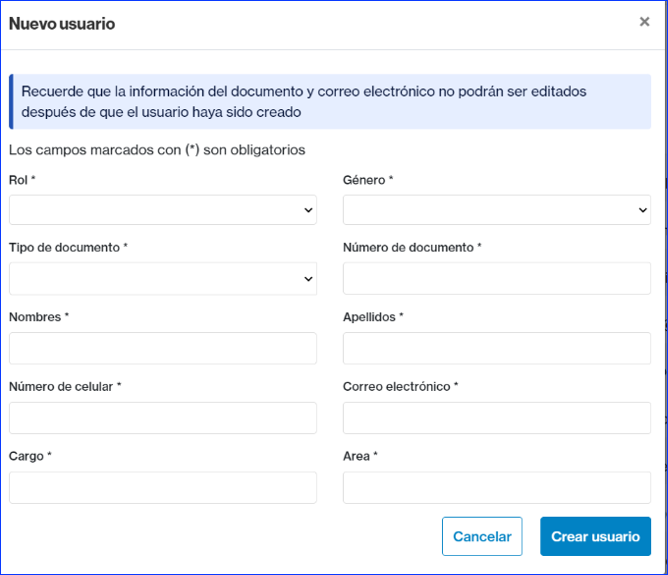
Task: Click the "Rol *" field label
Action: (x=22, y=180)
